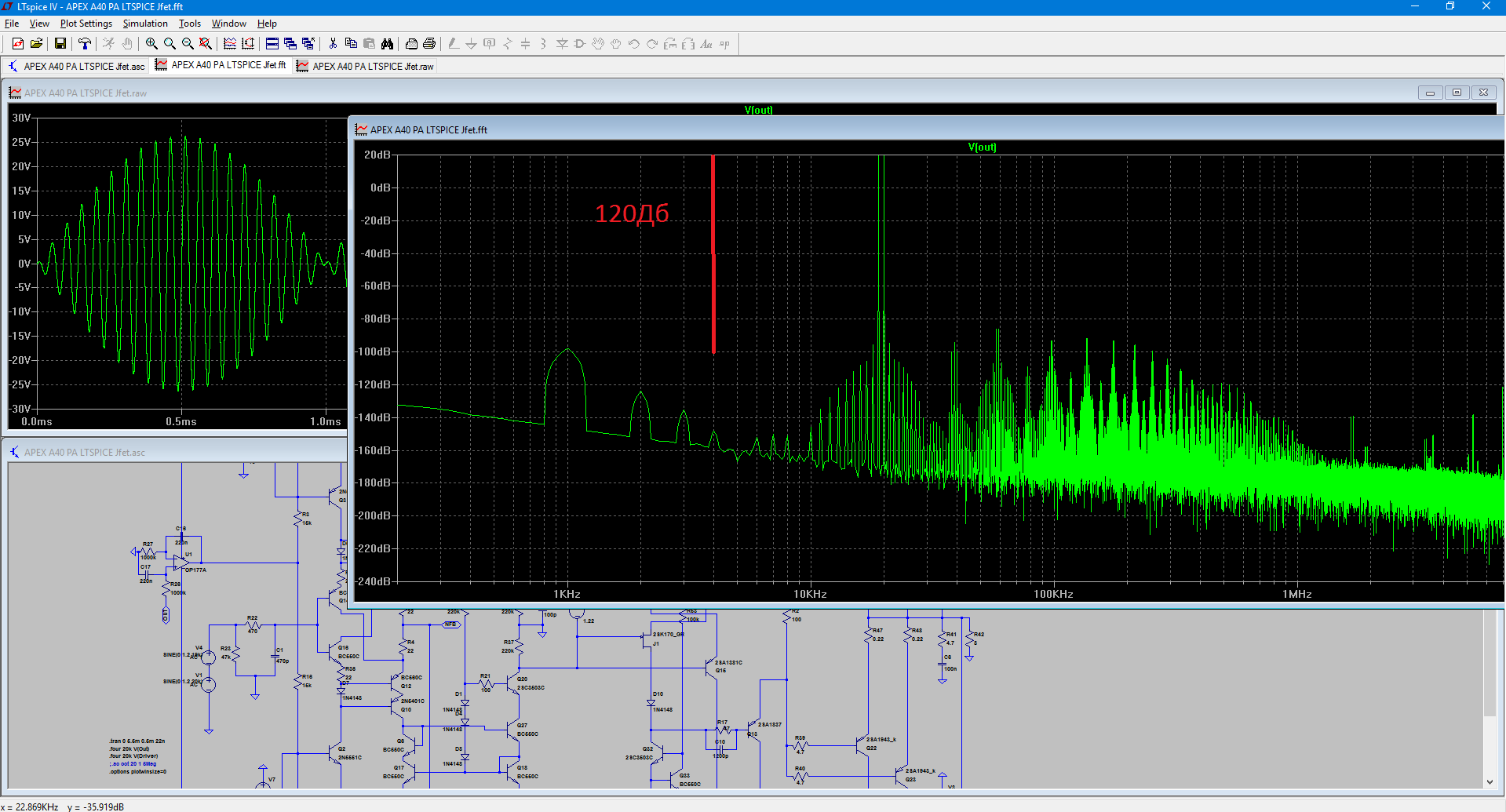Viewport: 1506px width, 812px height.
Task: Click the Cut scissors icon
Action: click(333, 44)
